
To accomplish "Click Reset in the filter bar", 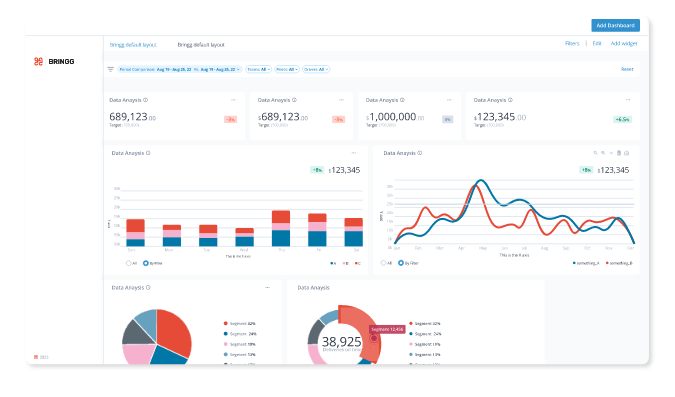I will [627, 69].
